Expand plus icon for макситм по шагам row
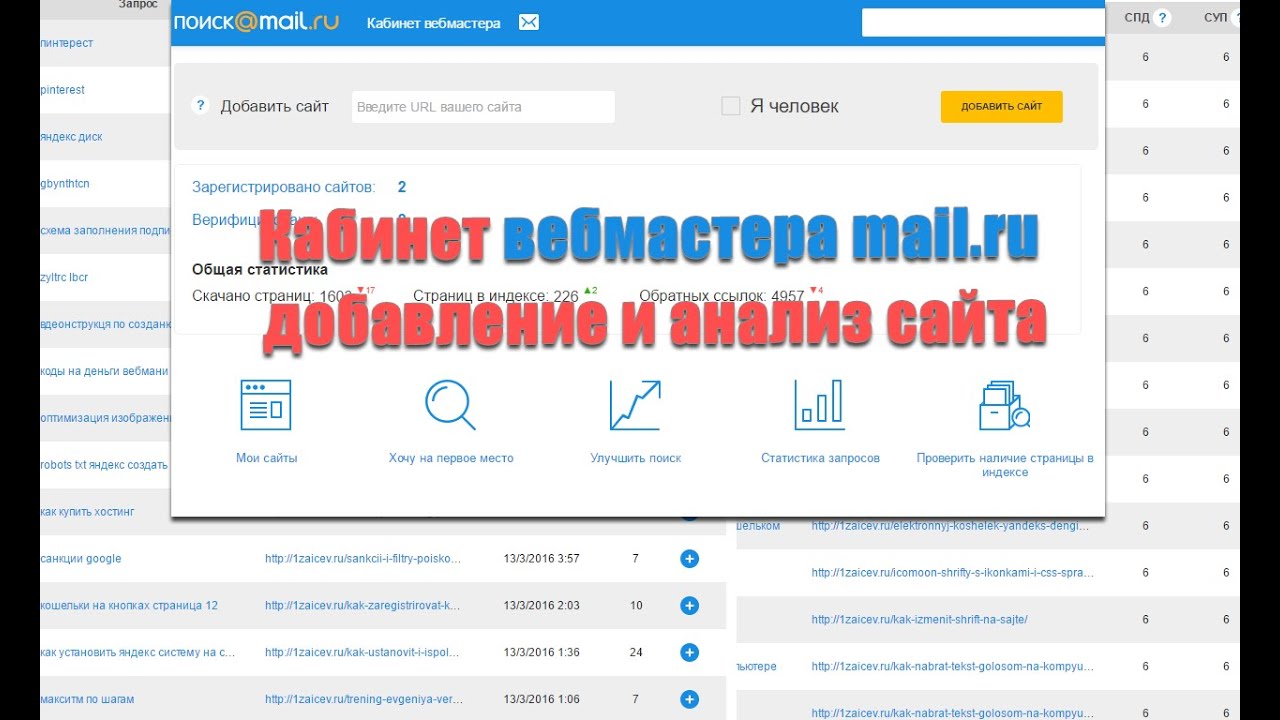 [689, 699]
